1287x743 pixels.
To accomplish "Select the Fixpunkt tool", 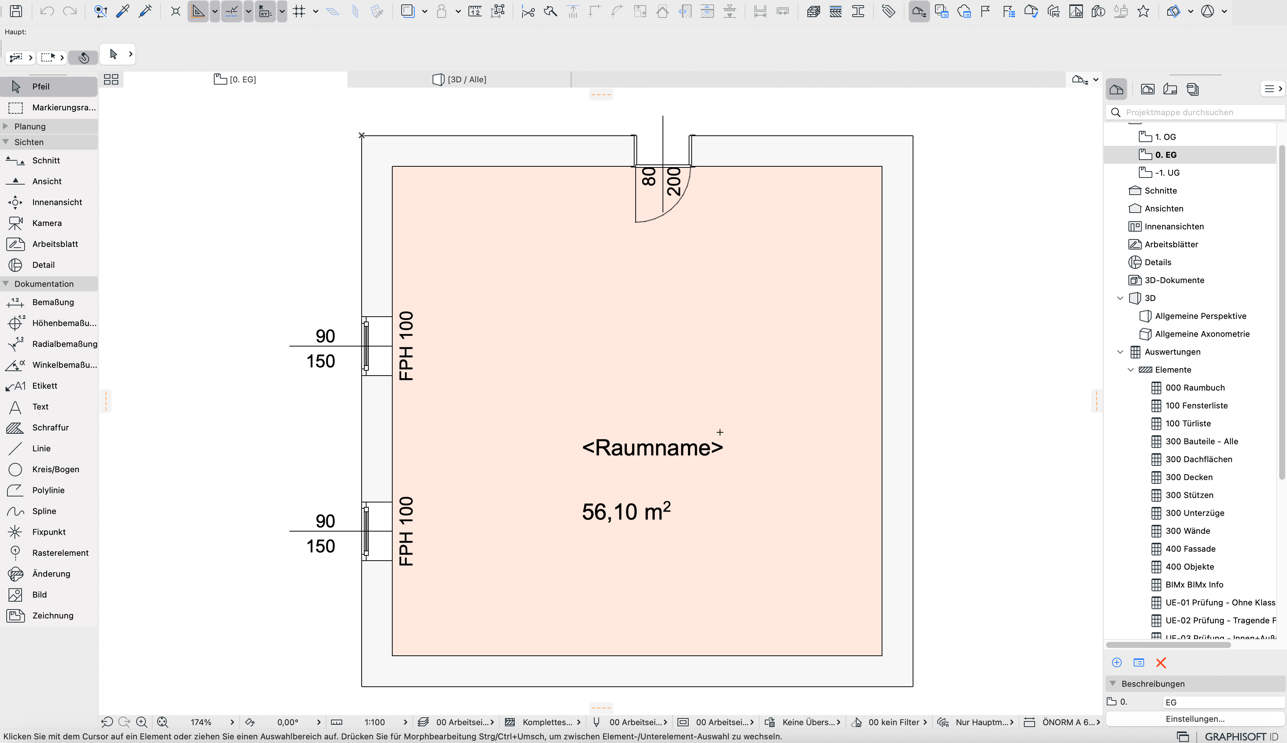I will (x=49, y=532).
